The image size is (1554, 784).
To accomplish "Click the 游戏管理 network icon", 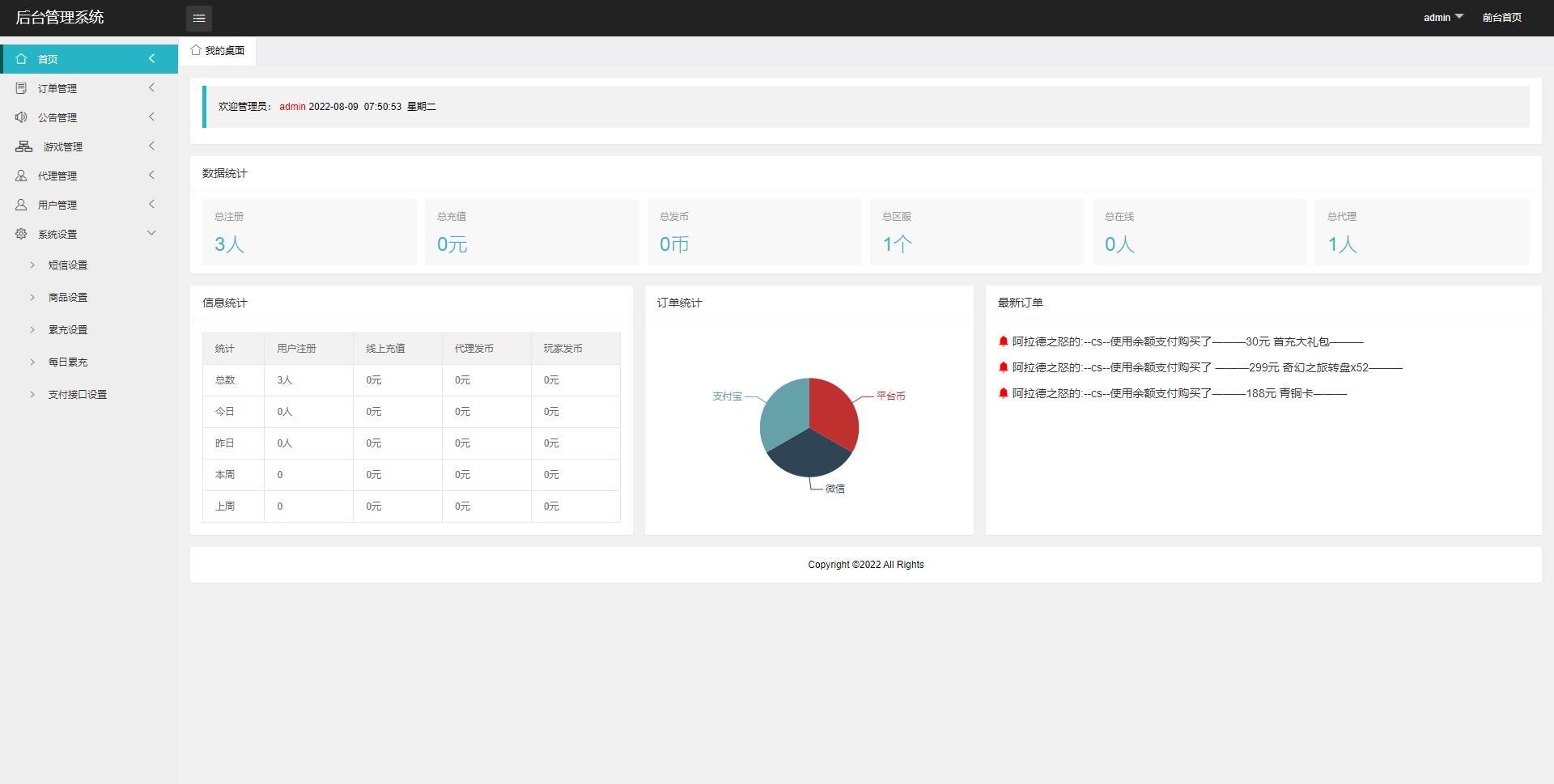I will 24,146.
